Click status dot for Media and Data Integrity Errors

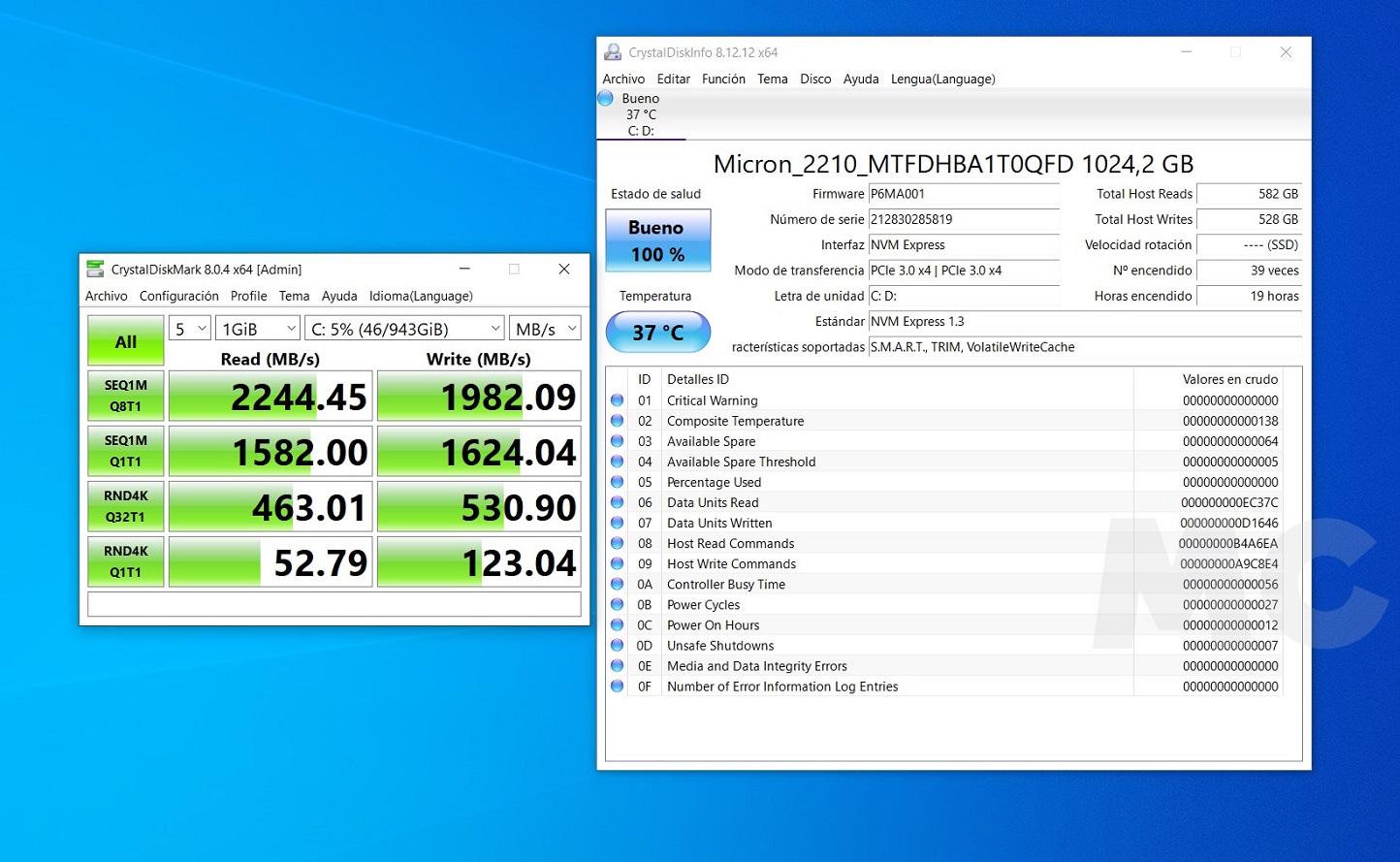[x=617, y=666]
